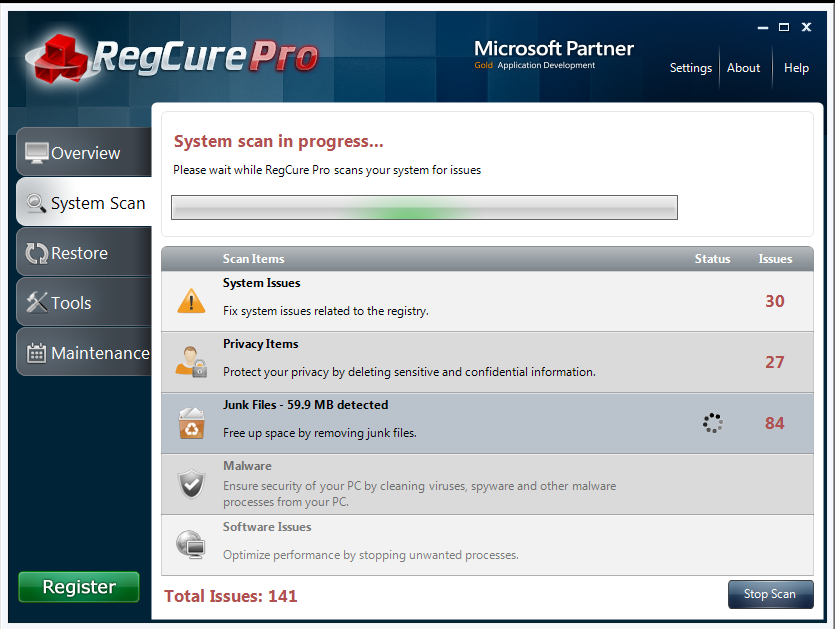Click the Stop Scan button
This screenshot has width=835, height=629.
pos(771,594)
